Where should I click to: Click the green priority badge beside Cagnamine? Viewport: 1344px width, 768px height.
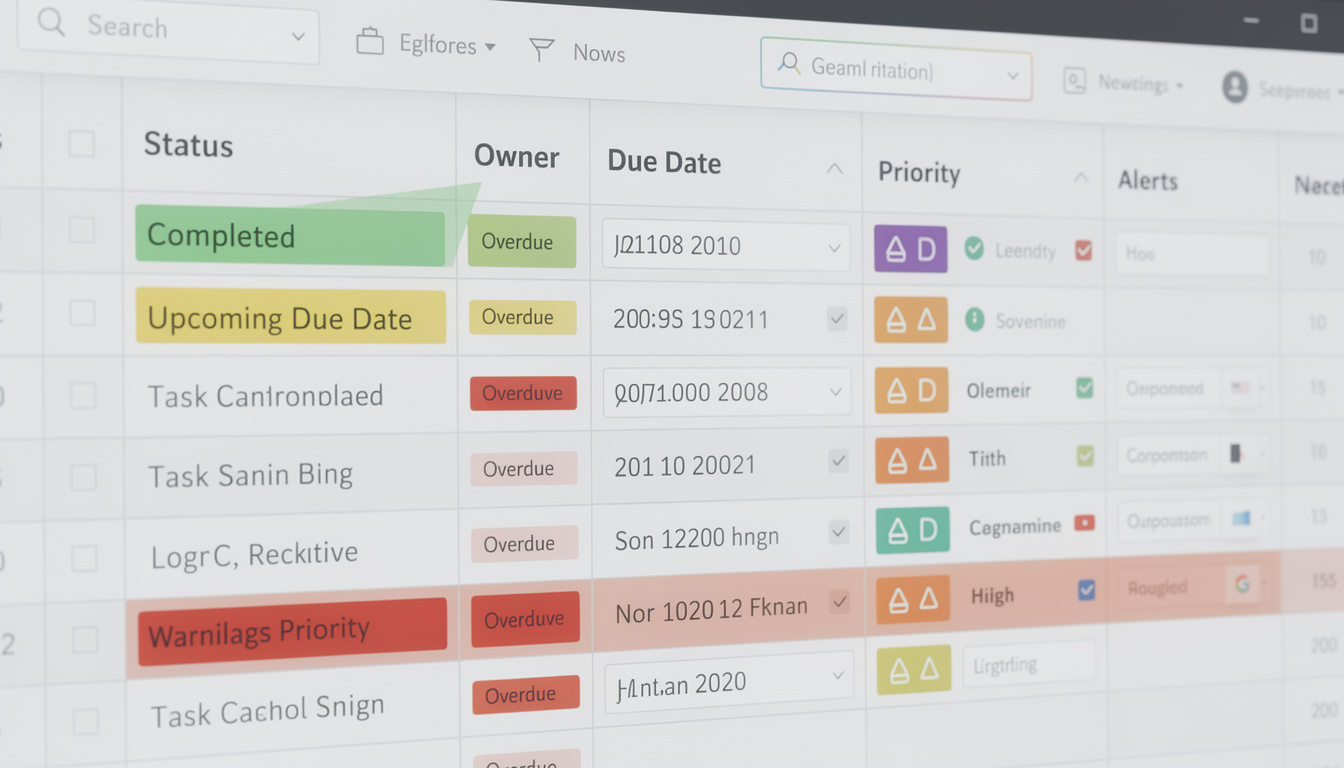click(x=913, y=530)
